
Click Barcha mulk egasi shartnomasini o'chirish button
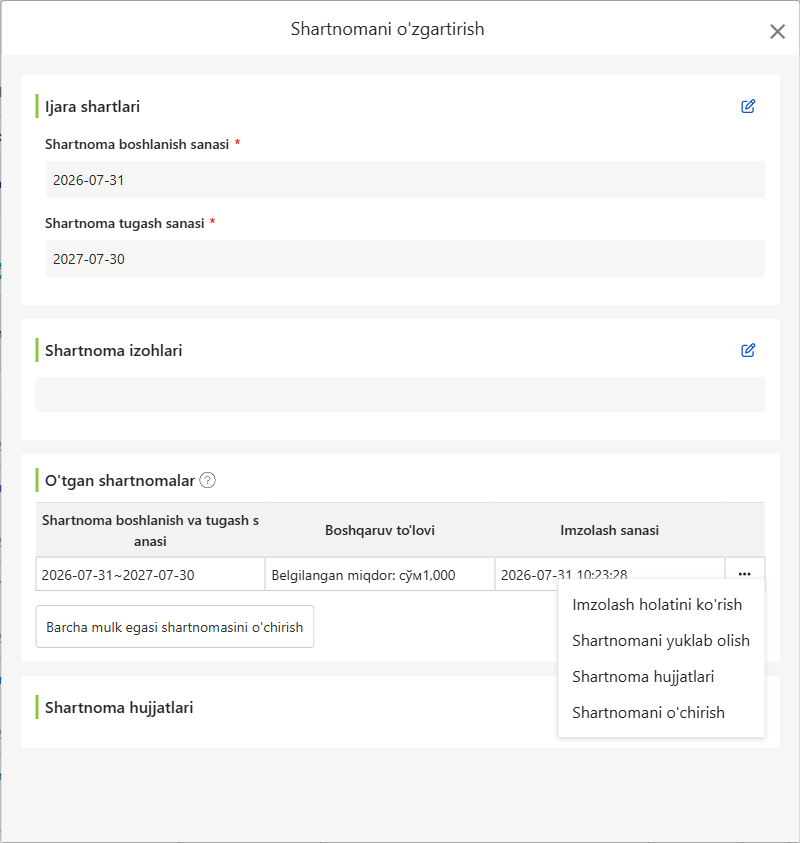click(175, 627)
